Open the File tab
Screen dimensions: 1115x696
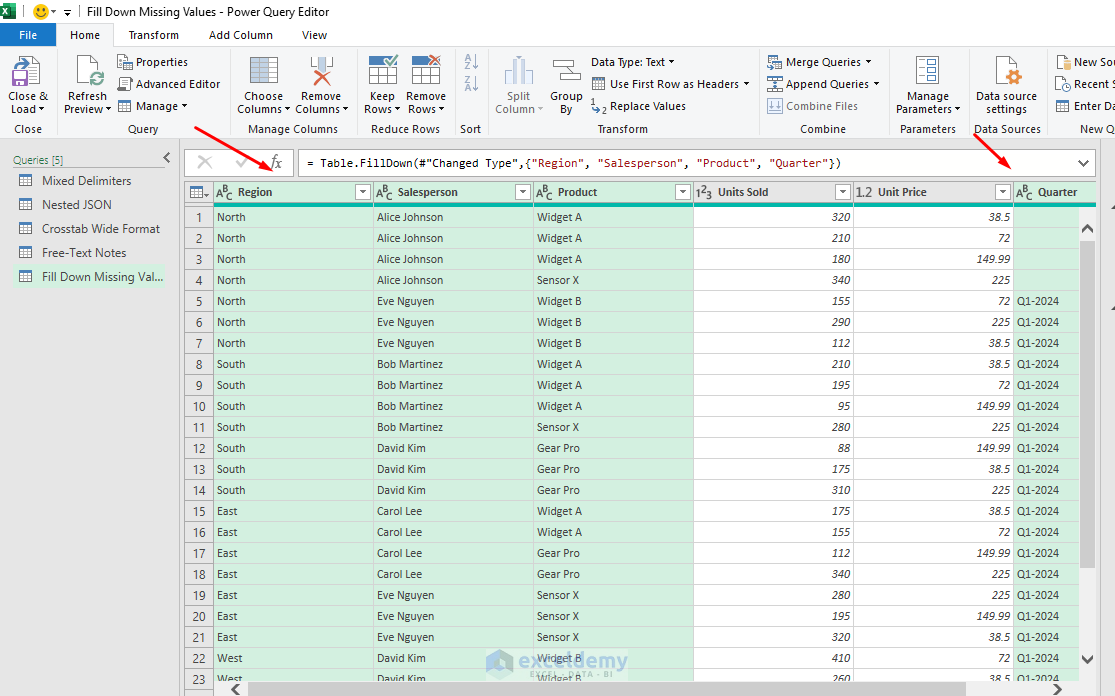click(x=28, y=35)
